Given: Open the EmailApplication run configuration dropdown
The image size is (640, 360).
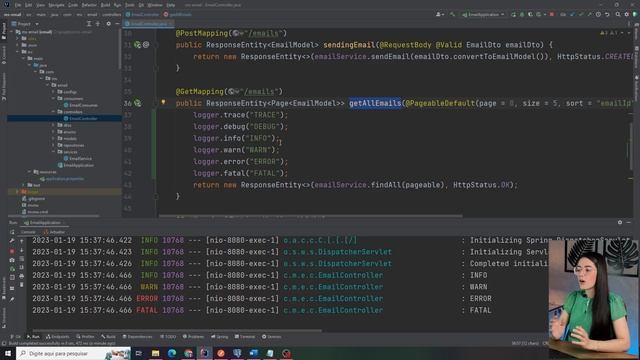Looking at the screenshot, I should tap(483, 14).
